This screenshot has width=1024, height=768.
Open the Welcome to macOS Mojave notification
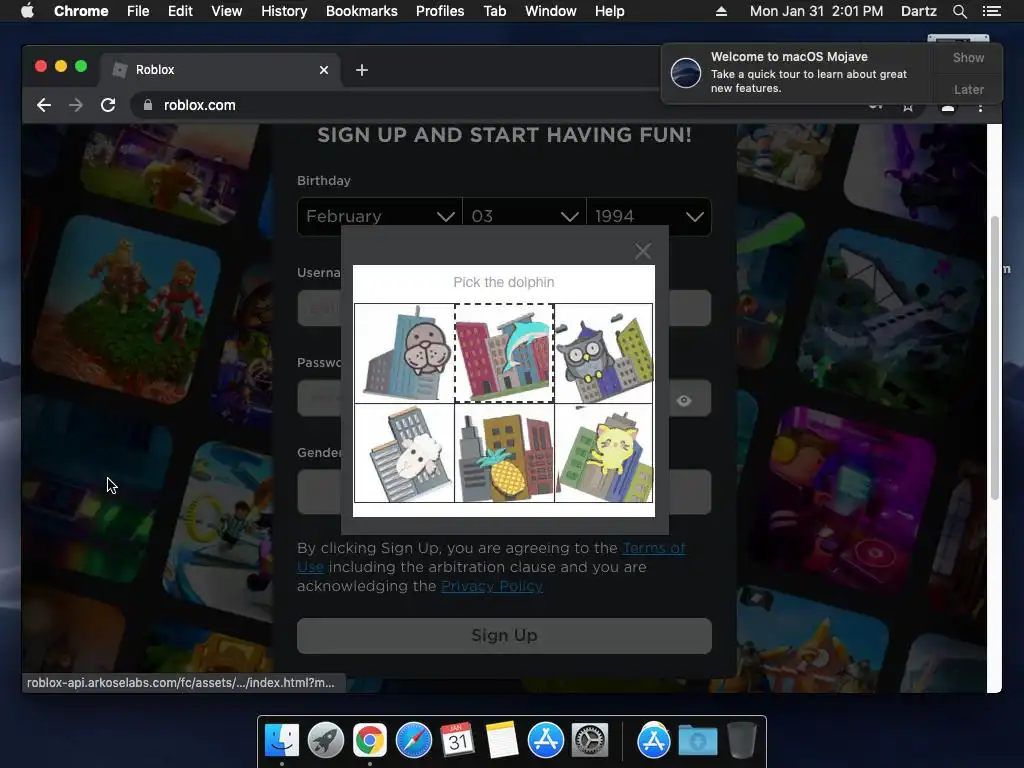pyautogui.click(x=797, y=73)
